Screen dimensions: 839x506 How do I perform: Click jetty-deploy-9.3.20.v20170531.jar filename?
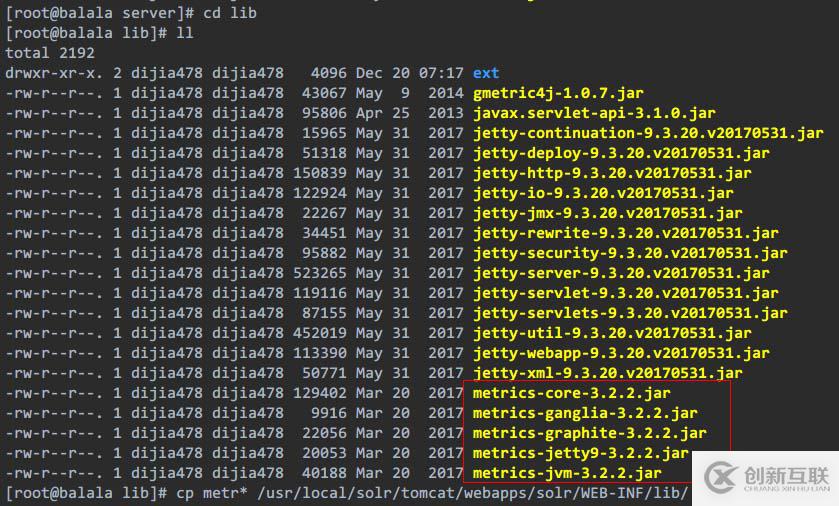pyautogui.click(x=621, y=153)
